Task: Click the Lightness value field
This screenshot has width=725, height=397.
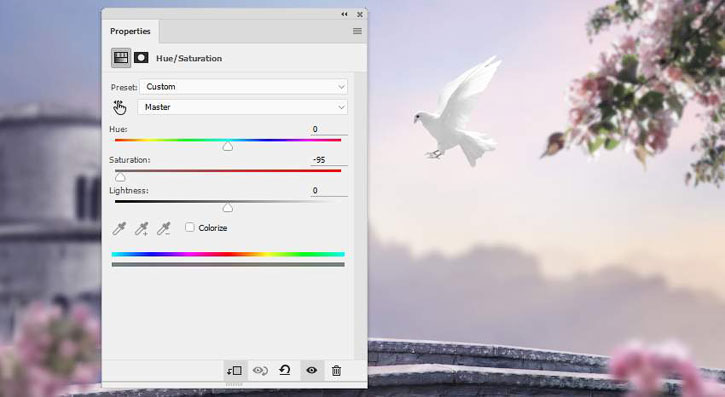Action: (329, 190)
